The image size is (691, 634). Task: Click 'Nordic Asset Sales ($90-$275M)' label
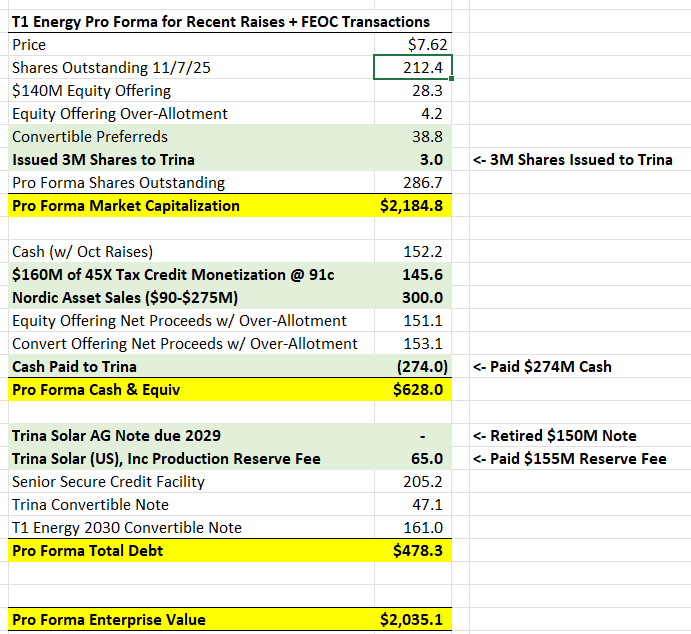click(125, 298)
